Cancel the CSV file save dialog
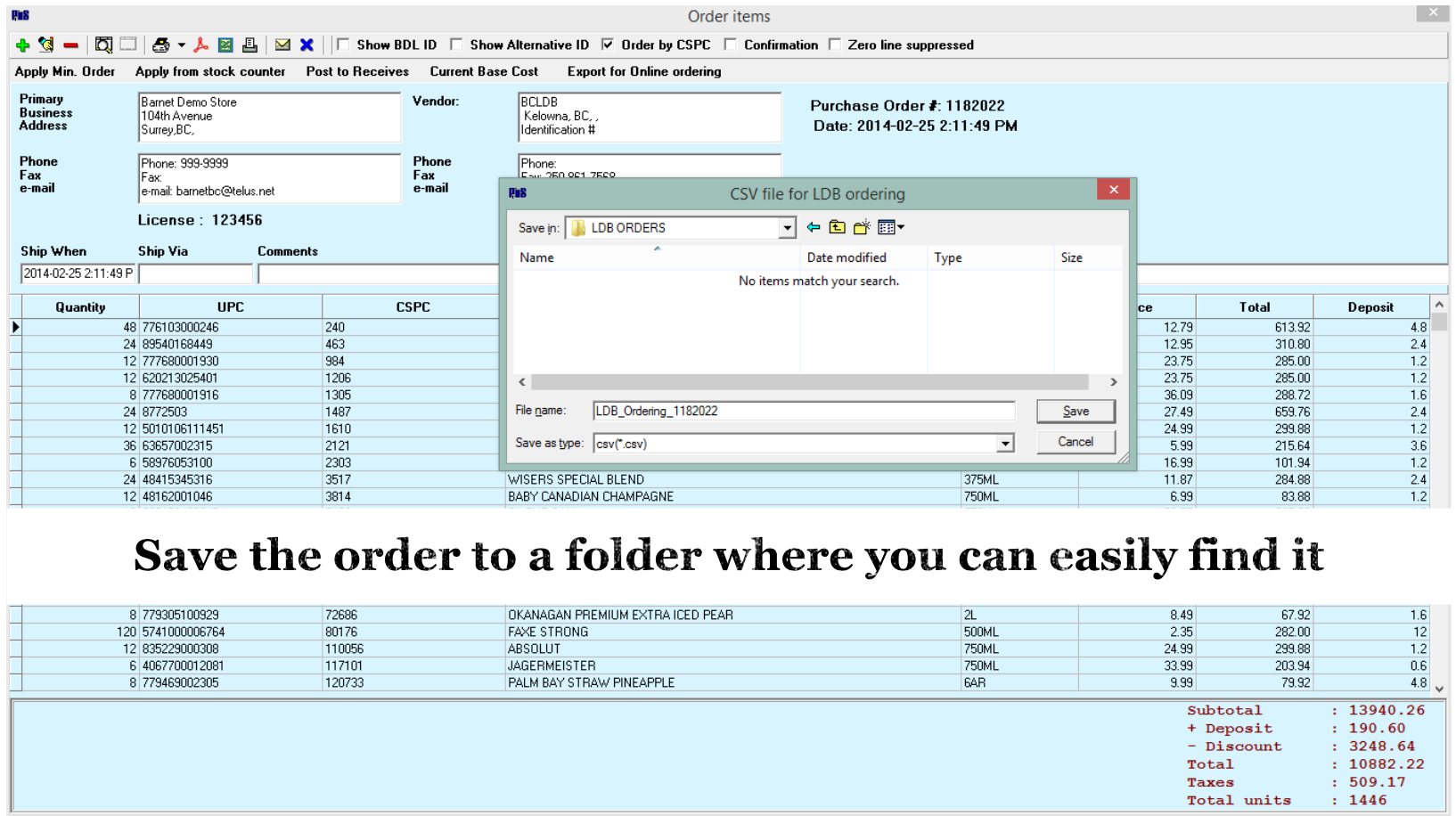The height and width of the screenshot is (816, 1456). 1075,442
